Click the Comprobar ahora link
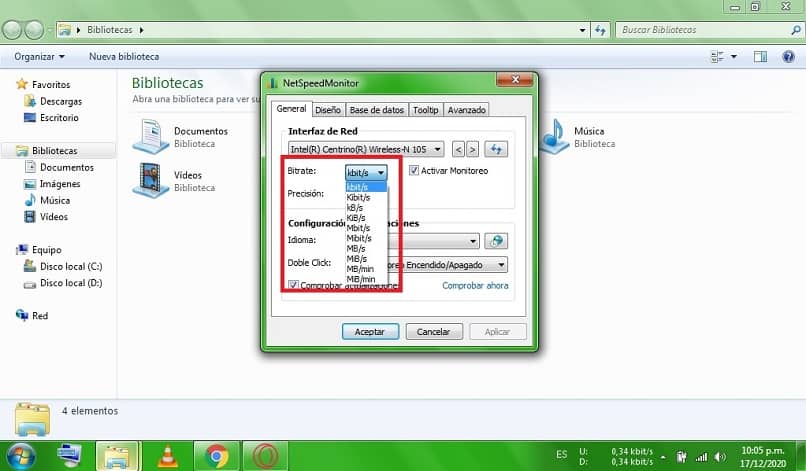Image resolution: width=806 pixels, height=471 pixels. [x=475, y=285]
